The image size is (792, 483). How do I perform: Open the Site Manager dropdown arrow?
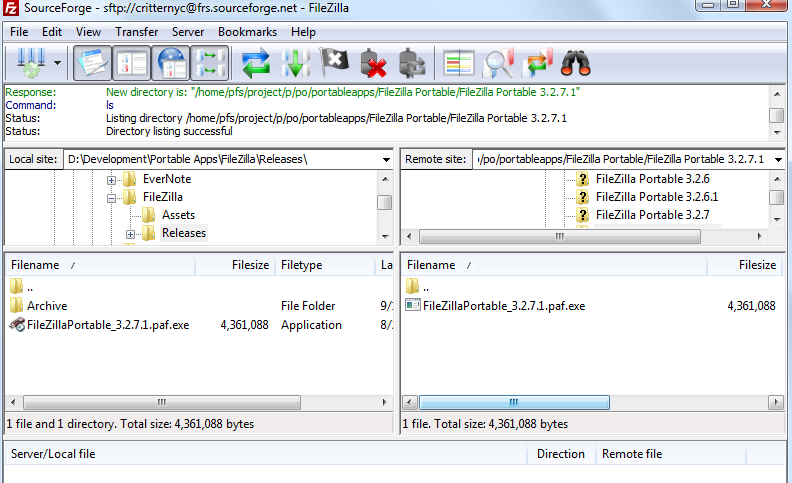(x=58, y=63)
